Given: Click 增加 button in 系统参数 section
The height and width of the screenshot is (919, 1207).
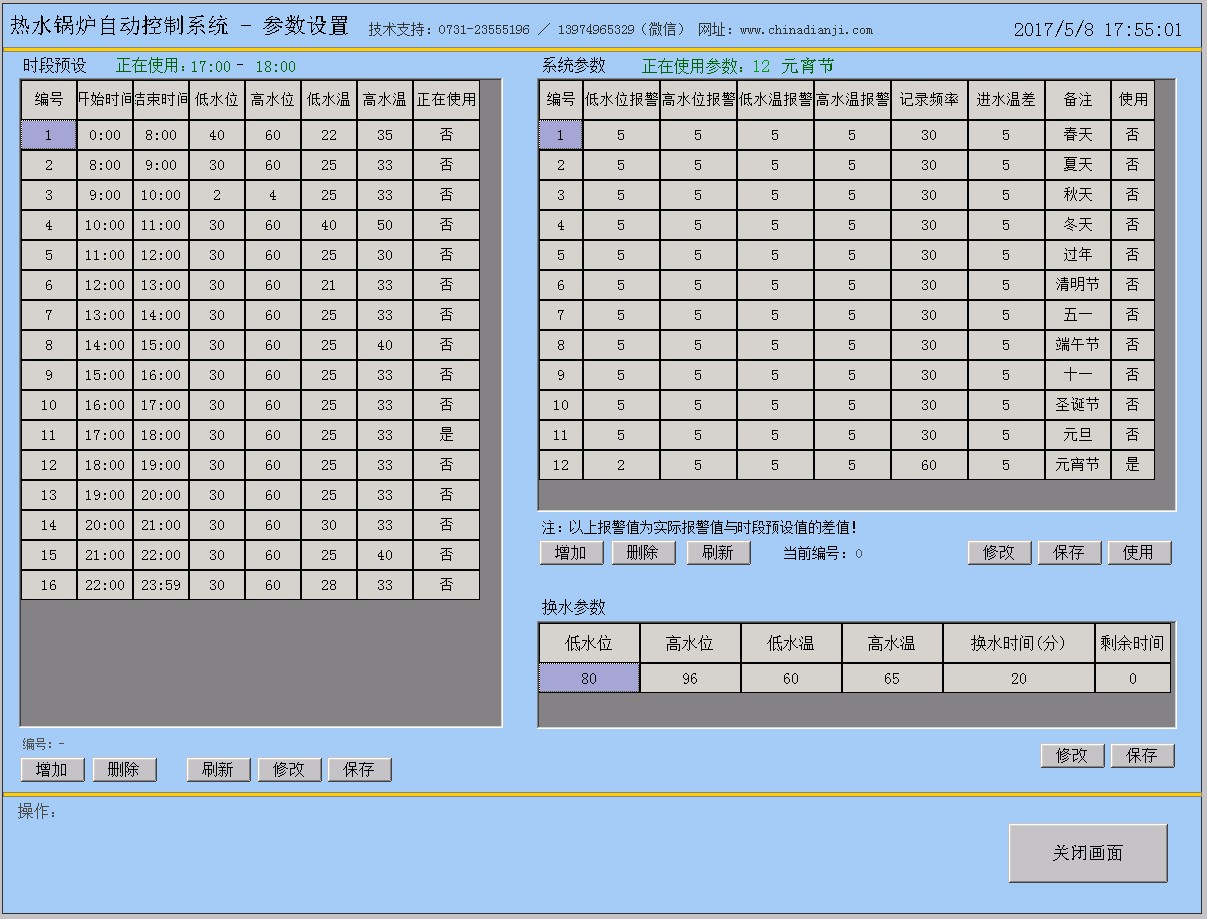Looking at the screenshot, I should [571, 552].
